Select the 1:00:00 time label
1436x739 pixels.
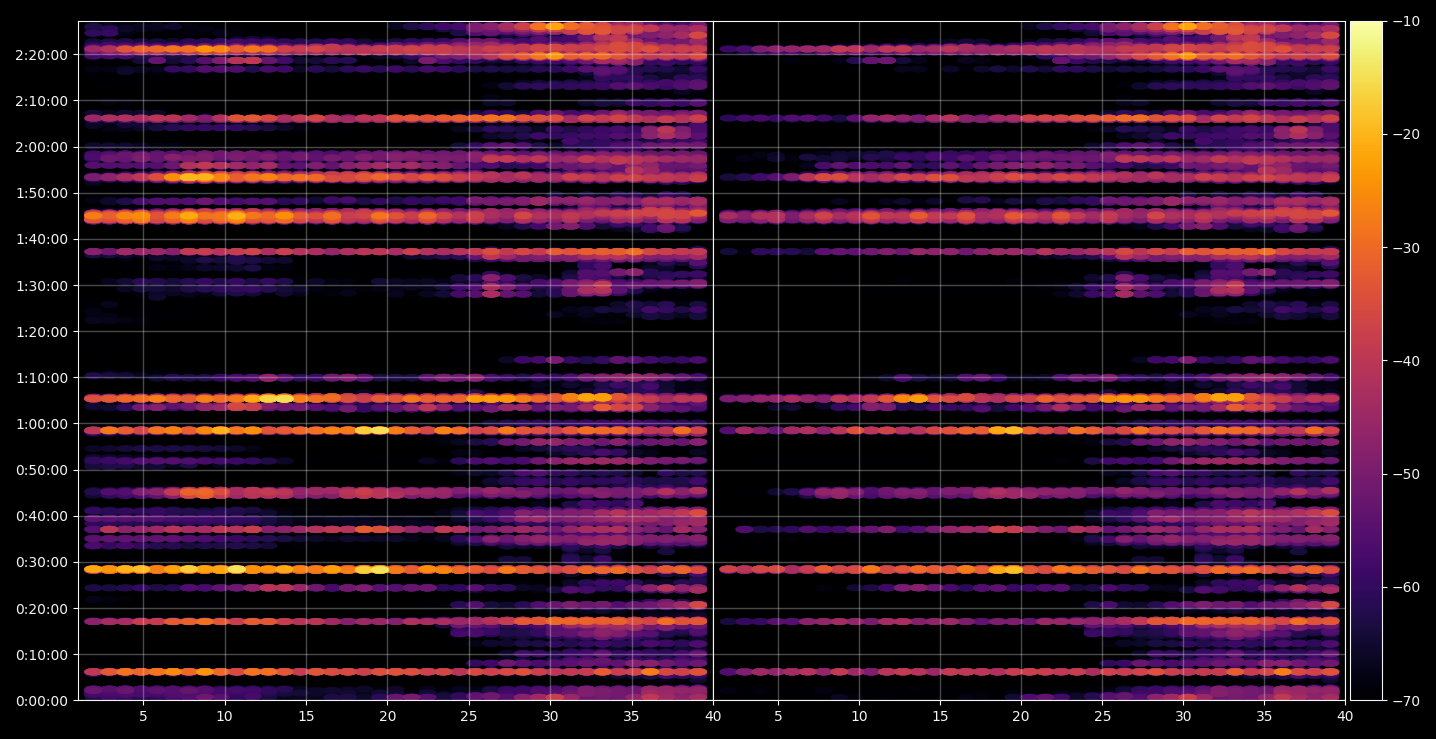coord(41,424)
